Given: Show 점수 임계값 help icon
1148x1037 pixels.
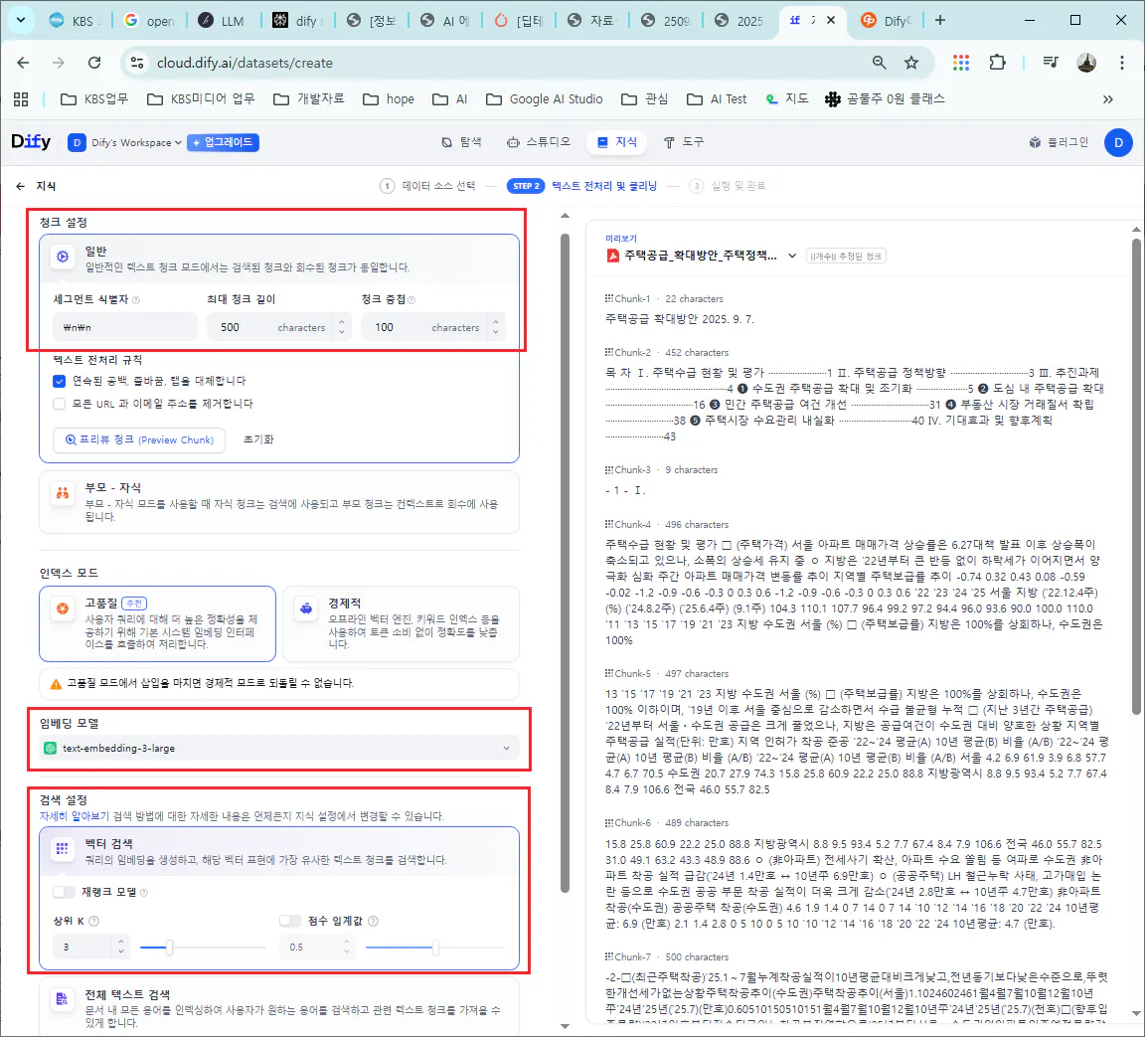Looking at the screenshot, I should 374,922.
